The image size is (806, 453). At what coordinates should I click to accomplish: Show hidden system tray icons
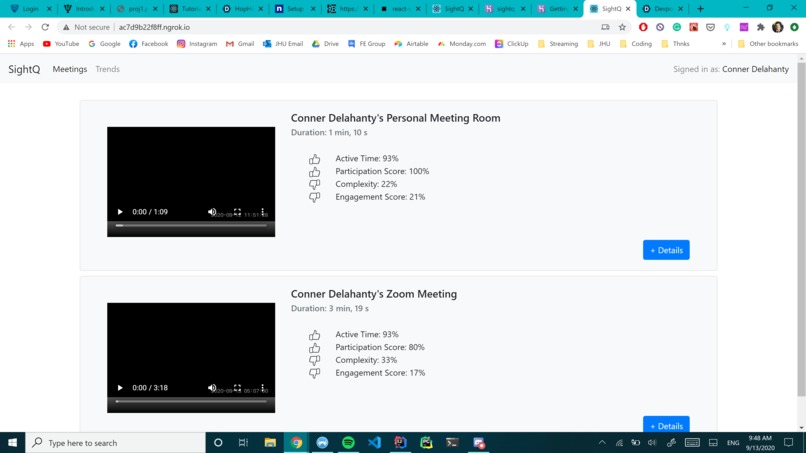pyautogui.click(x=602, y=443)
